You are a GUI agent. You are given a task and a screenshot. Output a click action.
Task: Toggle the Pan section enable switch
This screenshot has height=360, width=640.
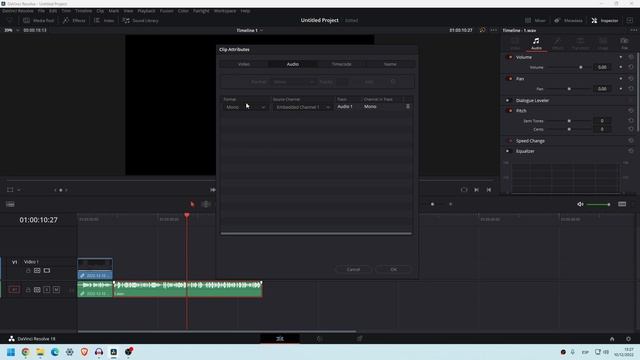point(509,79)
